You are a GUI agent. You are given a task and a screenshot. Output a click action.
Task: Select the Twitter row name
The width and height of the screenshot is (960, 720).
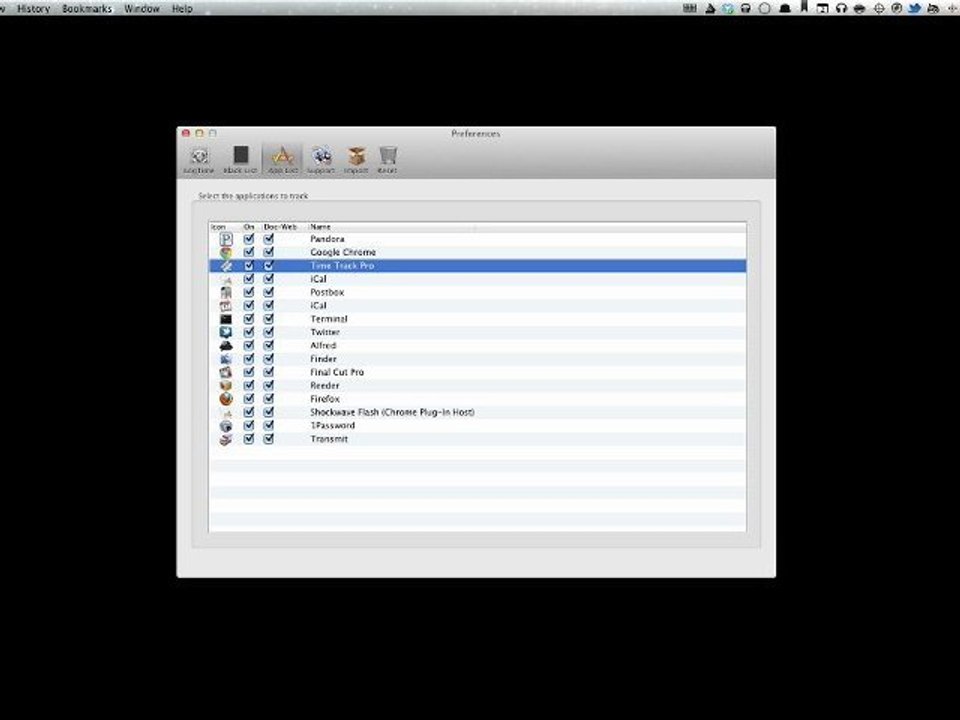pos(325,332)
